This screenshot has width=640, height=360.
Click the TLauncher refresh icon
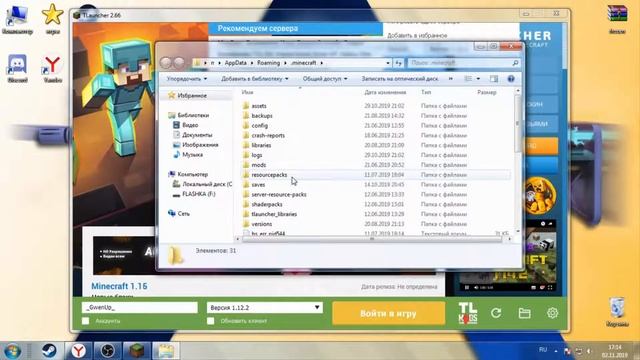496,313
